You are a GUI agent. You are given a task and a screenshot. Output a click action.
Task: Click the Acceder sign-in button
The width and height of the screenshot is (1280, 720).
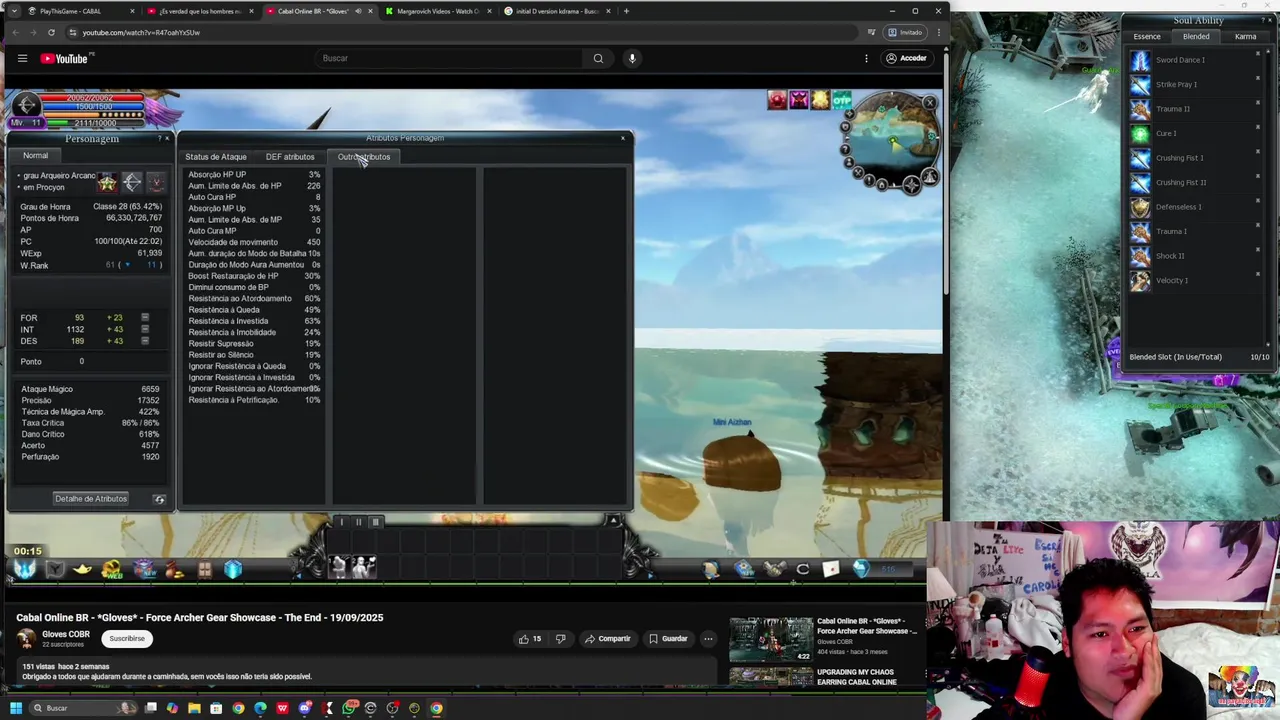pyautogui.click(x=906, y=58)
